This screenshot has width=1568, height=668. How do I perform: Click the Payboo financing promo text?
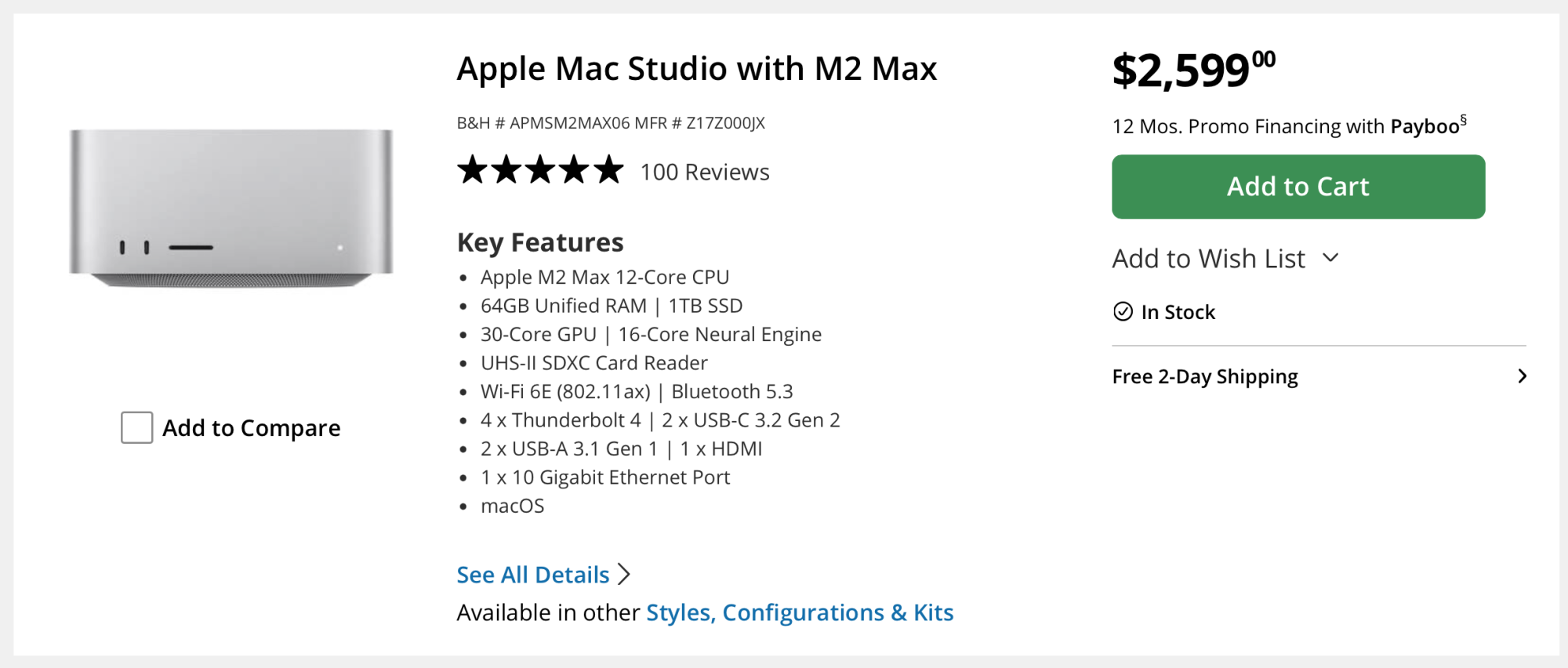1288,126
